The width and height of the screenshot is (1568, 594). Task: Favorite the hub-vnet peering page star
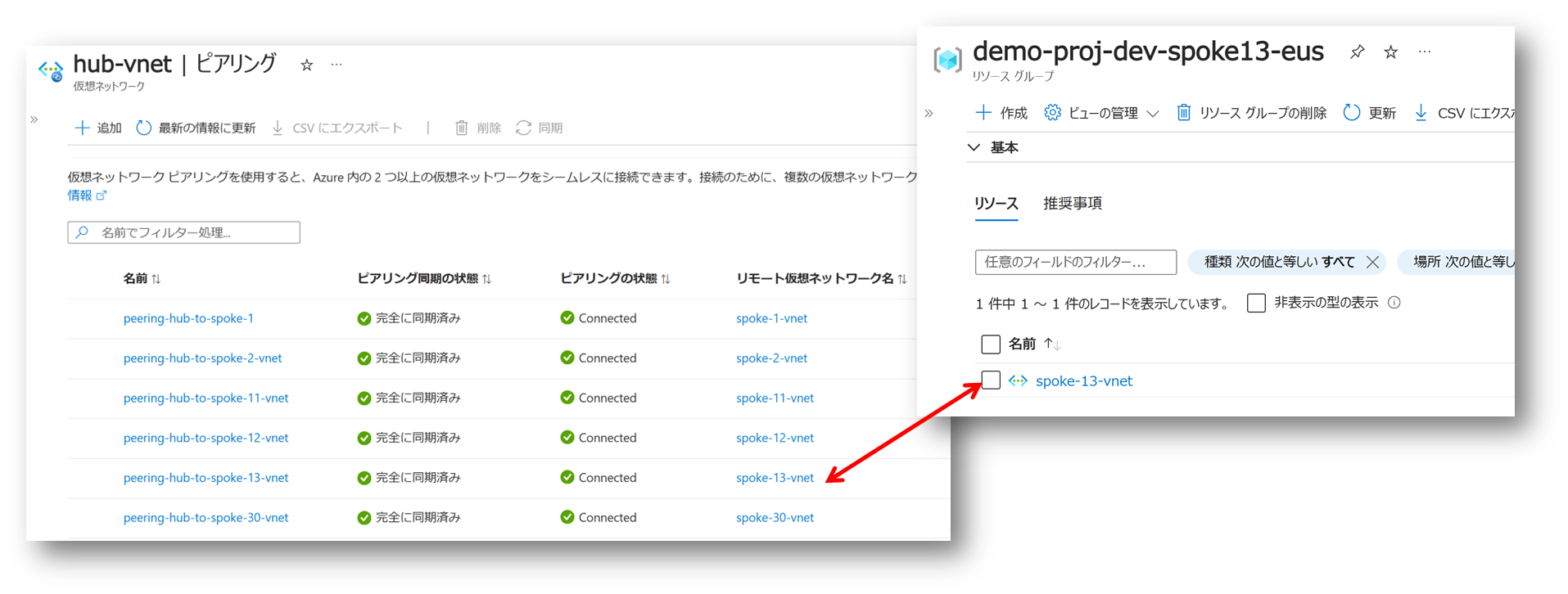tap(306, 65)
